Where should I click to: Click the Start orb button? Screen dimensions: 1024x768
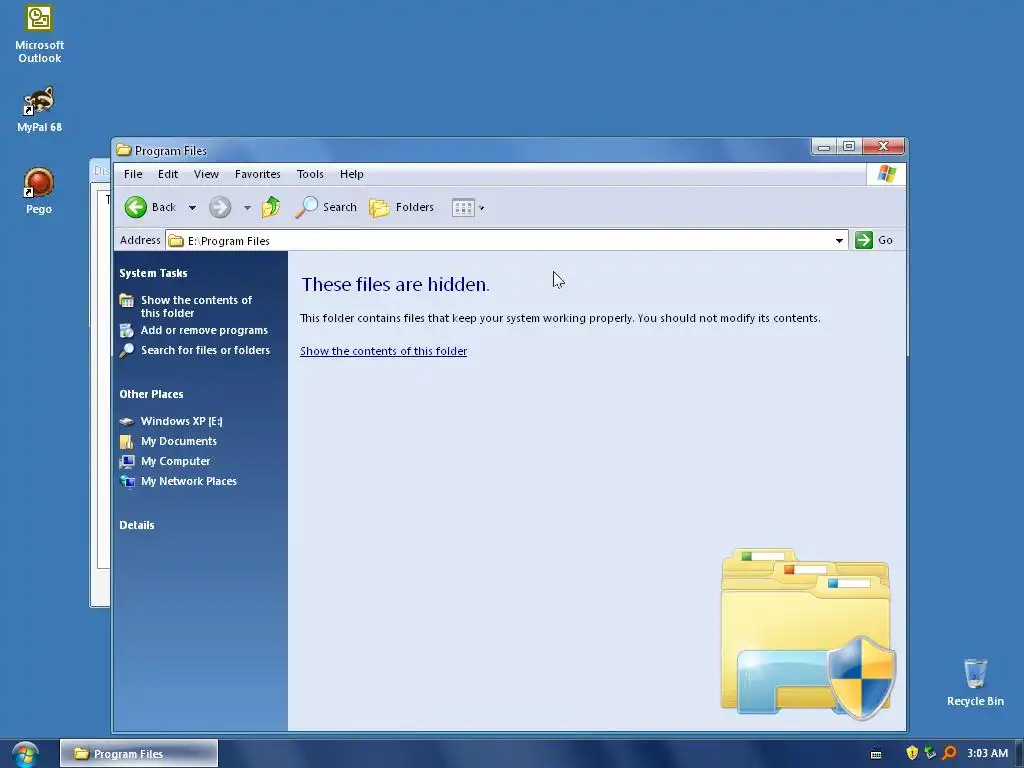click(25, 754)
